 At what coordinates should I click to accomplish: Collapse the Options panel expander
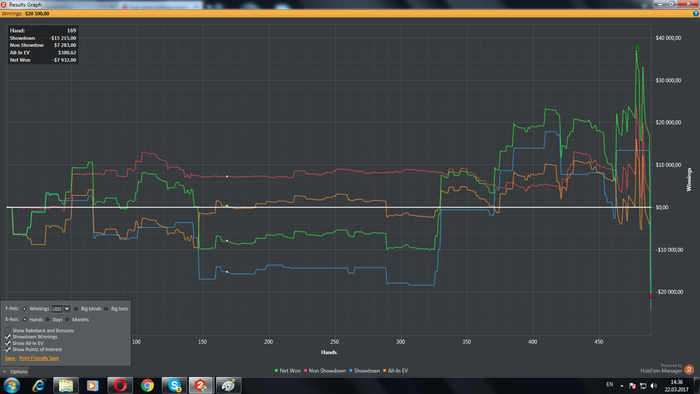pyautogui.click(x=4, y=372)
